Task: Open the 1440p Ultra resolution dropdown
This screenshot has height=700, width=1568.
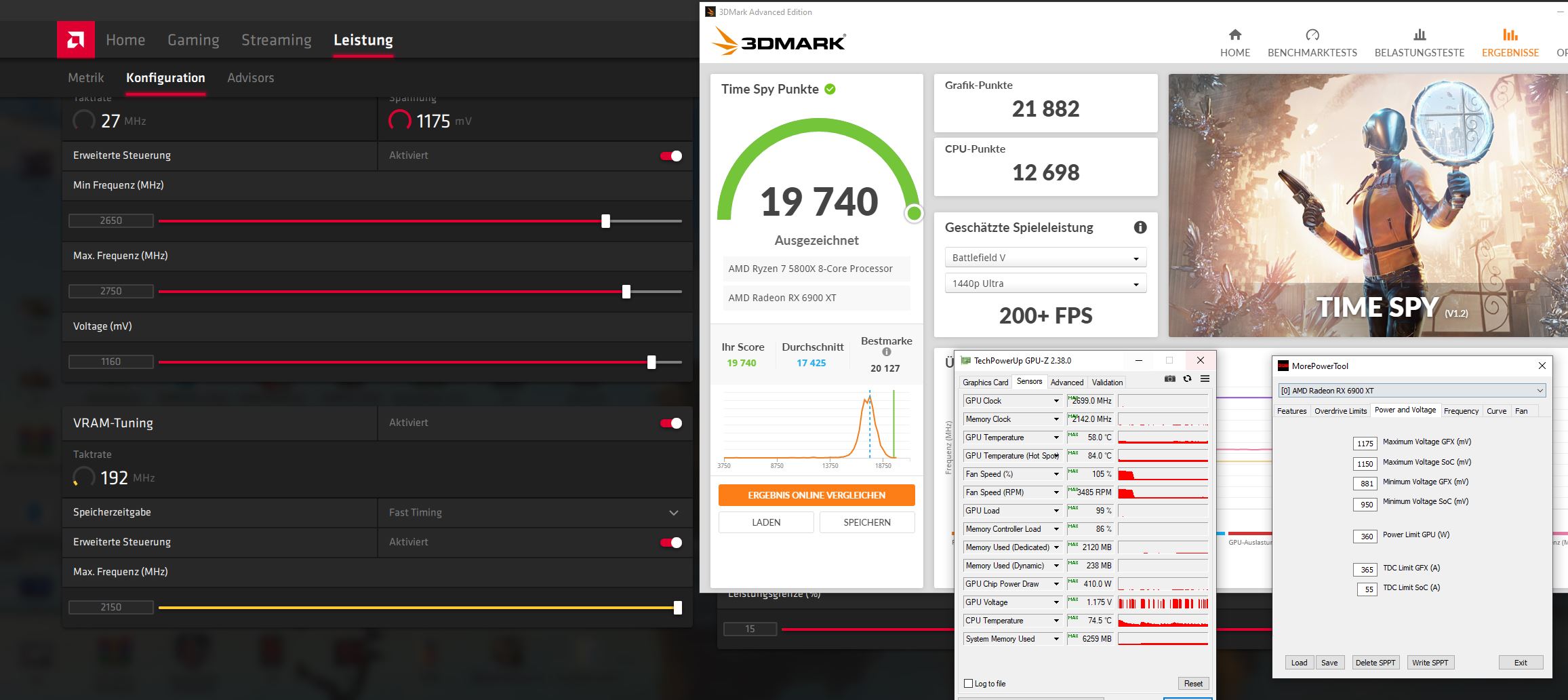Action: 1045,284
